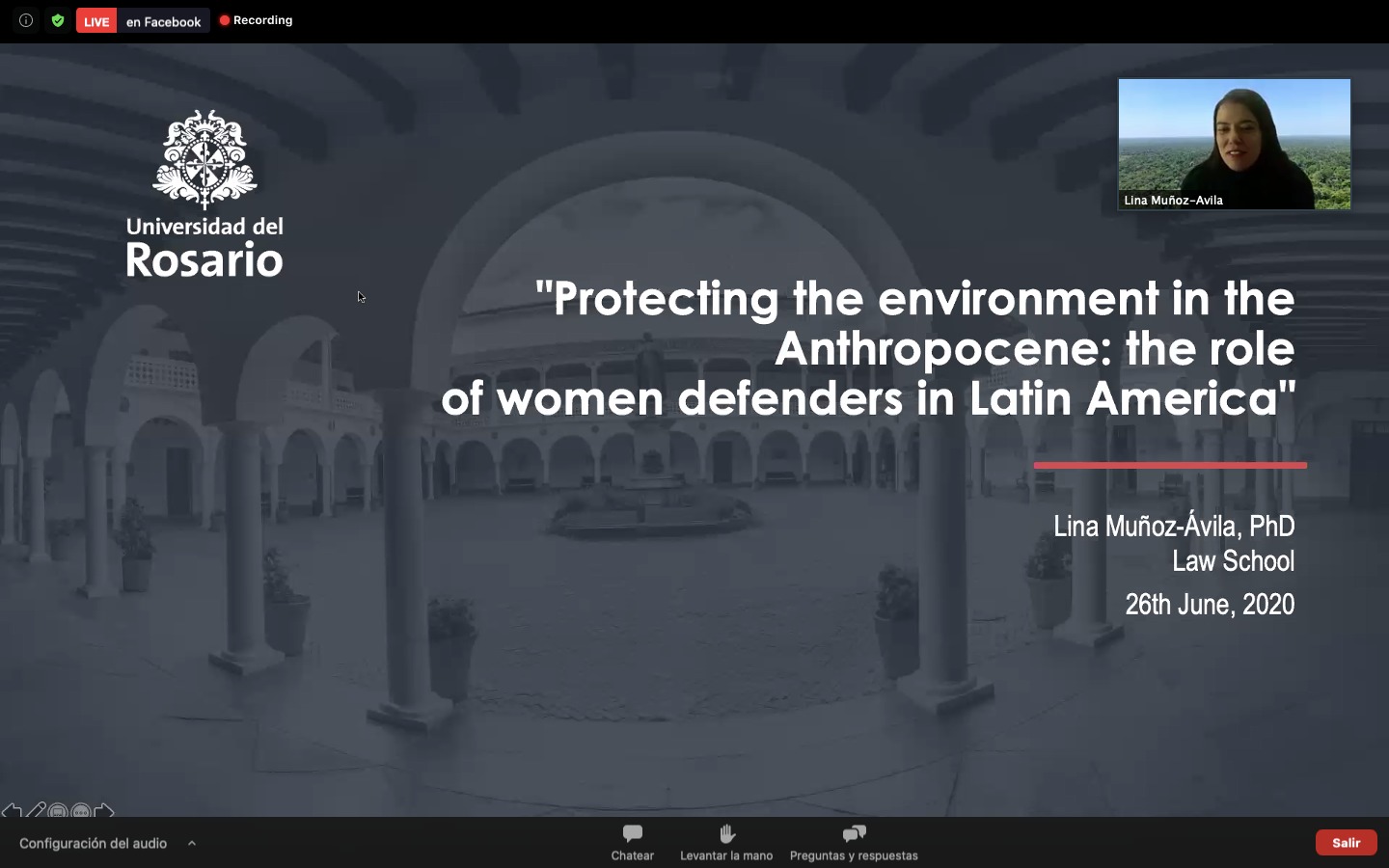1389x868 pixels.
Task: Open the Chatear chat panel
Action: (632, 842)
